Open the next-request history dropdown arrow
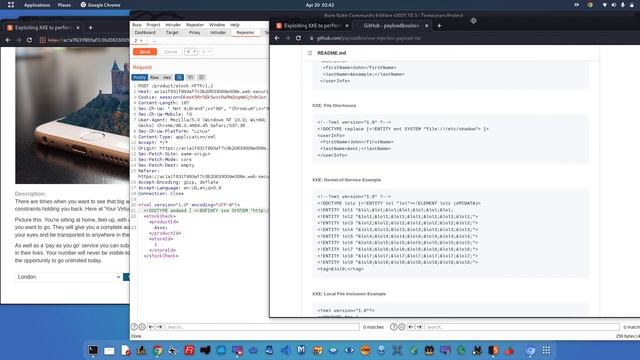640x360 pixels. (210, 52)
